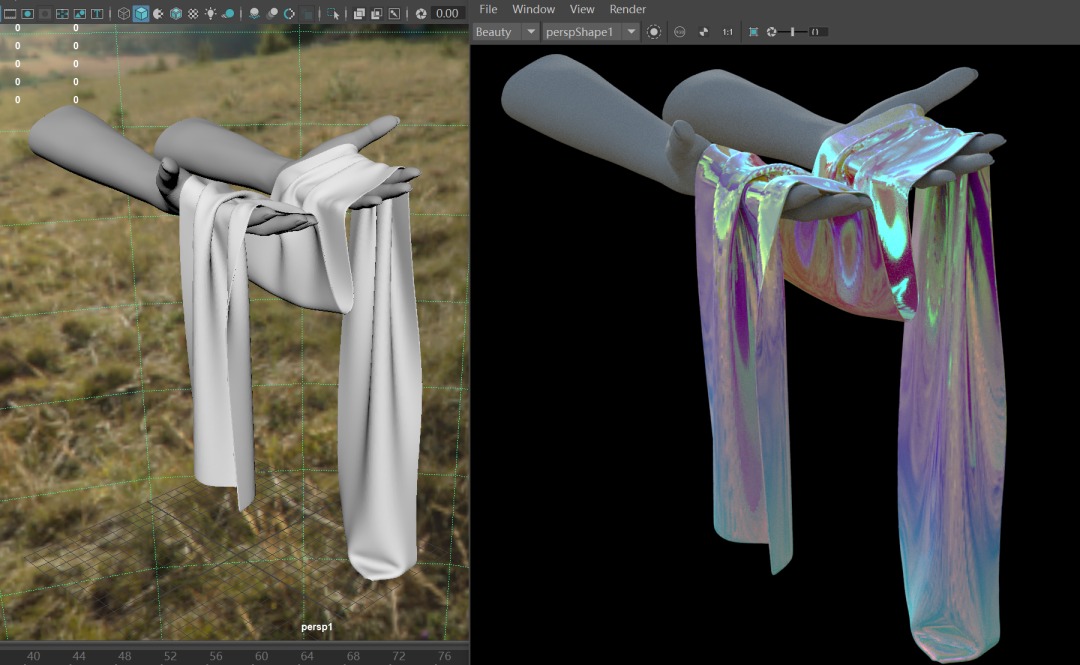This screenshot has height=665, width=1080.
Task: Click frame 52 on the timeline
Action: (x=170, y=656)
